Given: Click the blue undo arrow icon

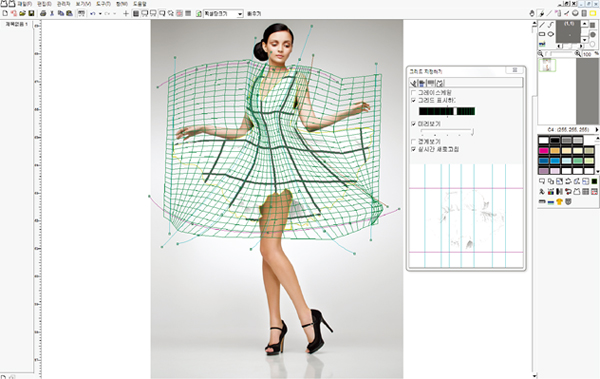Looking at the screenshot, I should tap(93, 13).
